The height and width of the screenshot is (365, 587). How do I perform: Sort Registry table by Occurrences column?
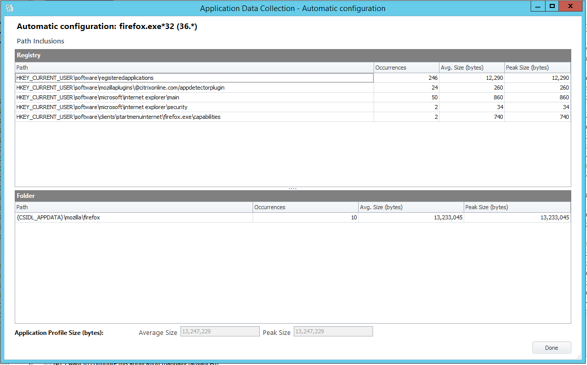pyautogui.click(x=406, y=68)
